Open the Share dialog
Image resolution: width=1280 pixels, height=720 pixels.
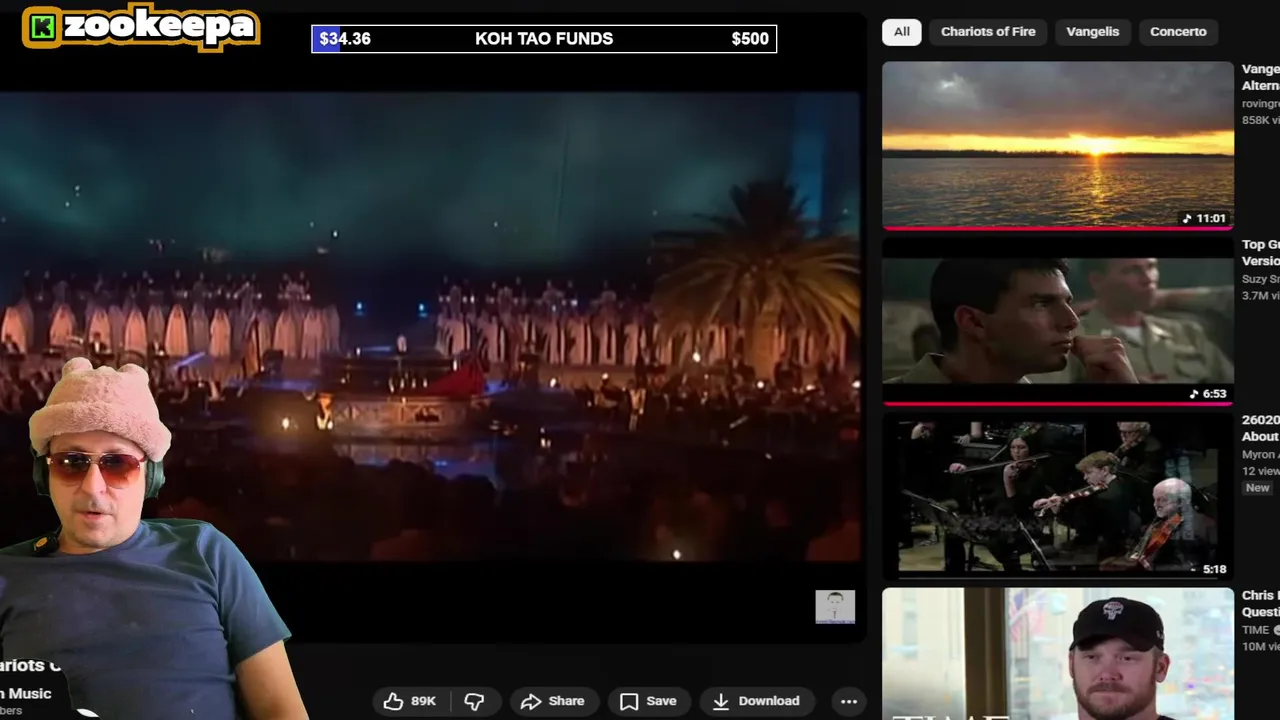(x=553, y=701)
